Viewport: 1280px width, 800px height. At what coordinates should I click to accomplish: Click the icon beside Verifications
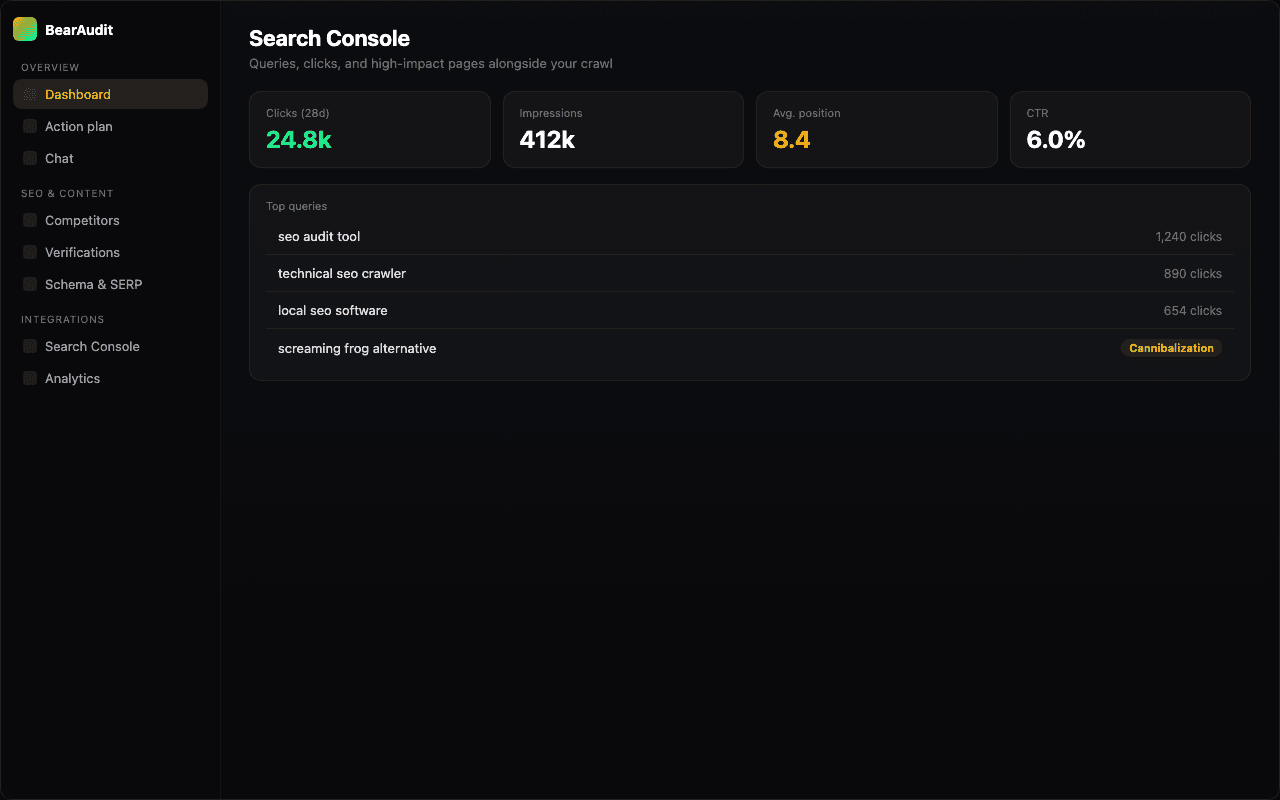point(30,252)
